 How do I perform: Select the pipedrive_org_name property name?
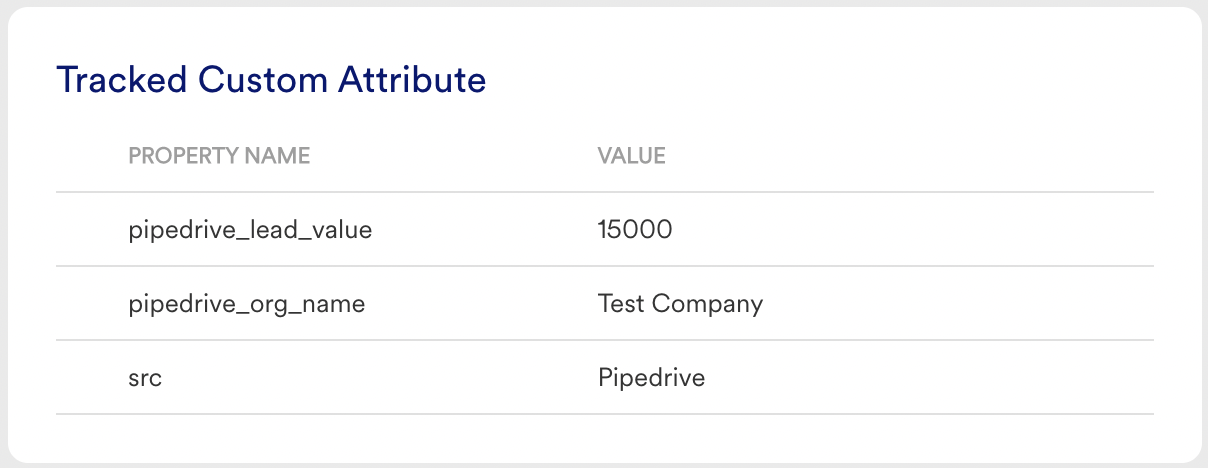pyautogui.click(x=247, y=304)
